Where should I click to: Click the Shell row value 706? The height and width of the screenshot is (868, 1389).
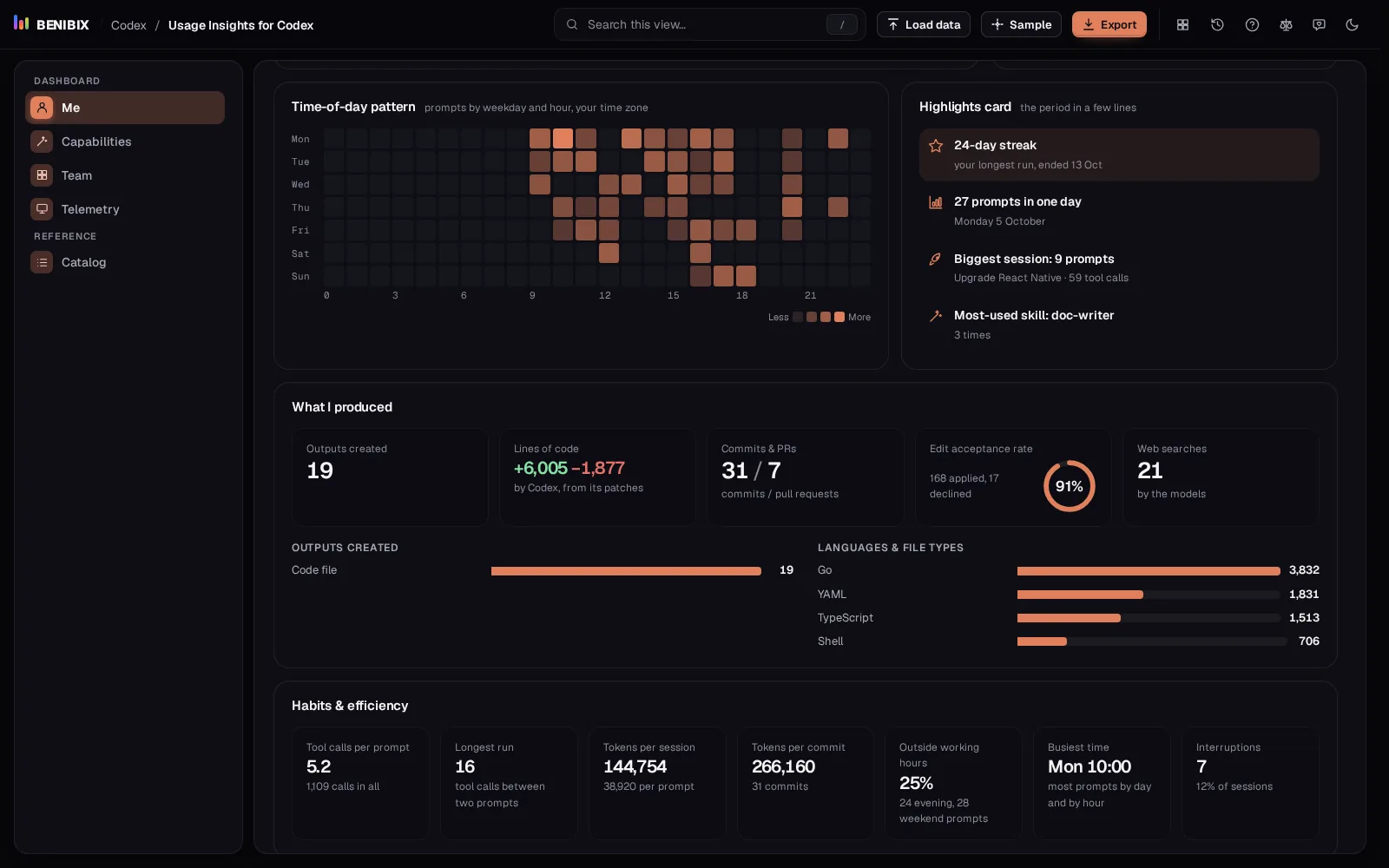(1309, 641)
